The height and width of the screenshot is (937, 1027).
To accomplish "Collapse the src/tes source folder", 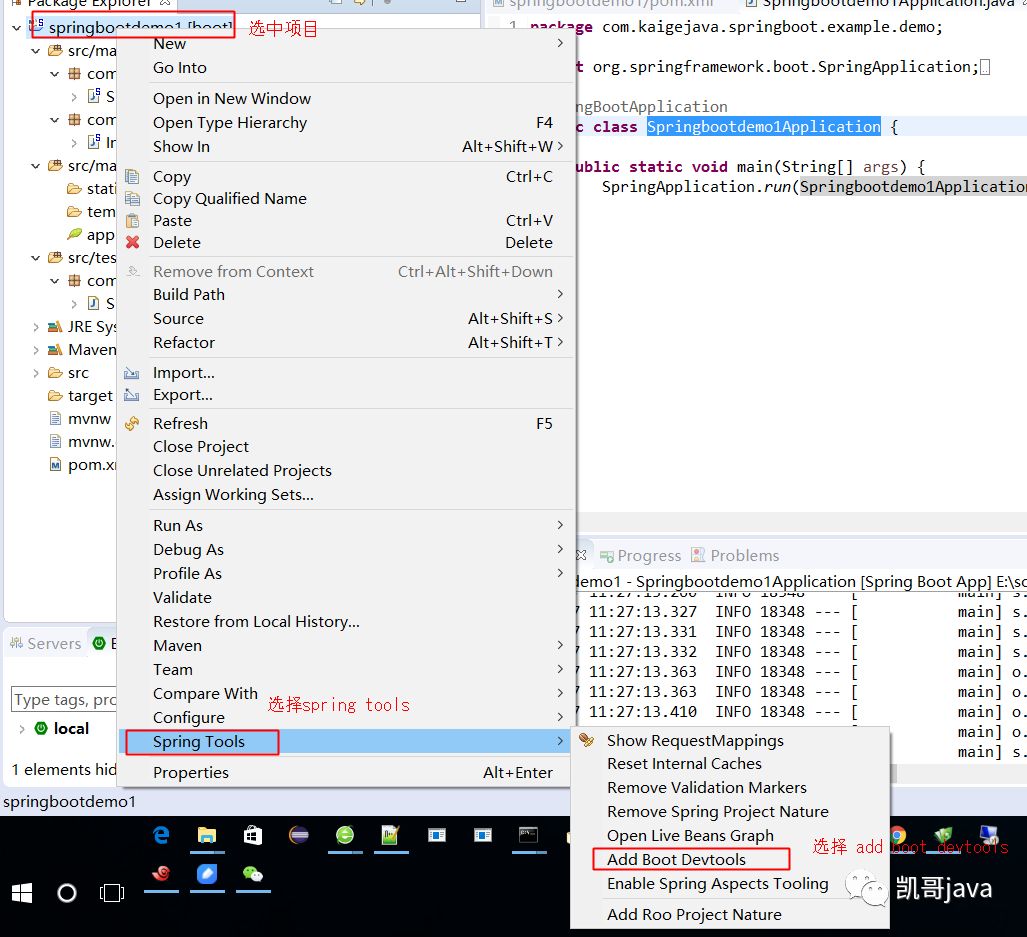I will tap(35, 258).
